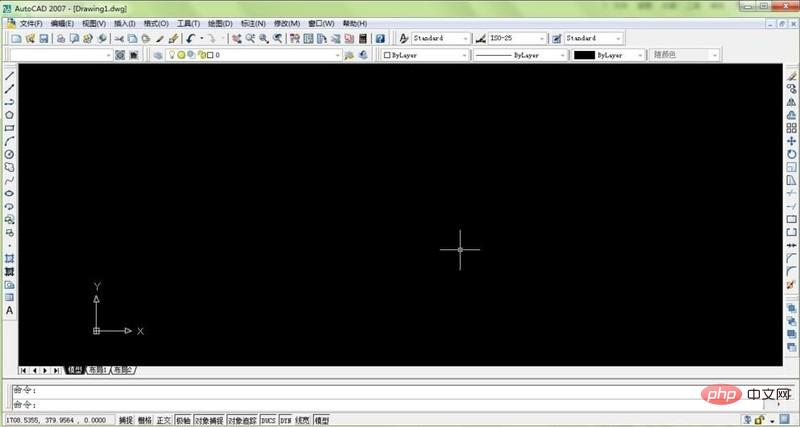Select the Array tool
This screenshot has height=427, width=800.
(x=791, y=128)
